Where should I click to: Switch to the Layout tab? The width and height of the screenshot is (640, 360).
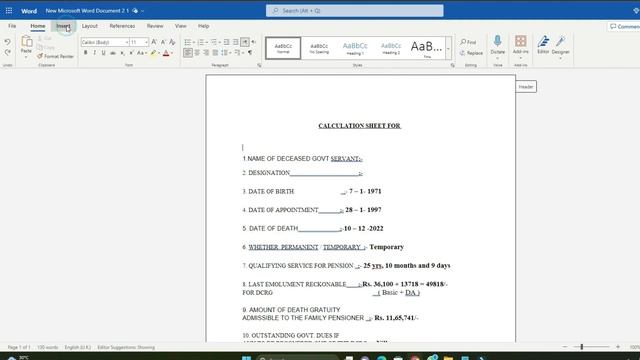click(x=89, y=26)
